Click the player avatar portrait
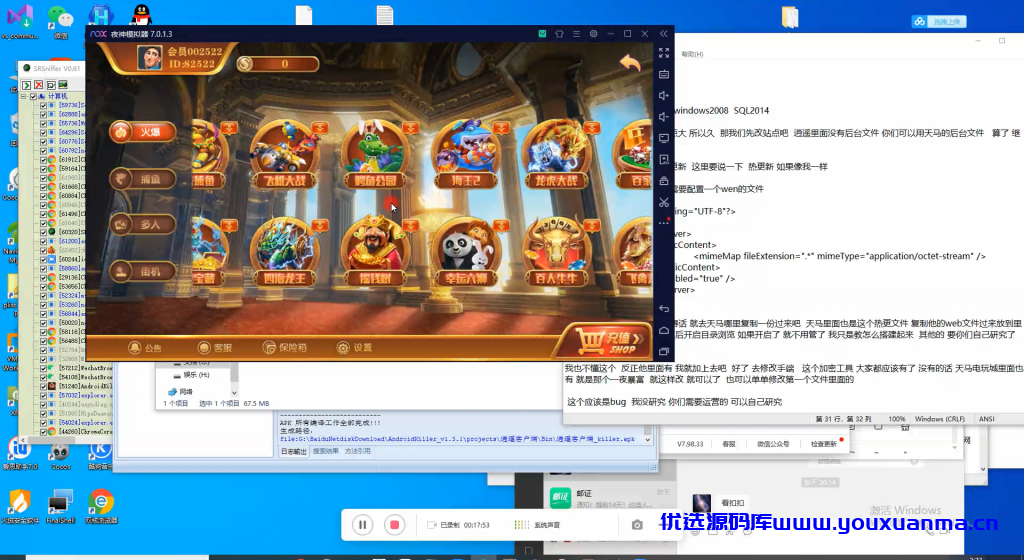 pos(150,57)
